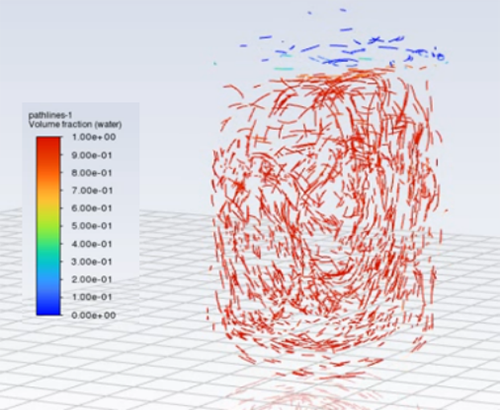Pick the 1.00e-01 legend label
This screenshot has height=410, width=500.
click(92, 297)
